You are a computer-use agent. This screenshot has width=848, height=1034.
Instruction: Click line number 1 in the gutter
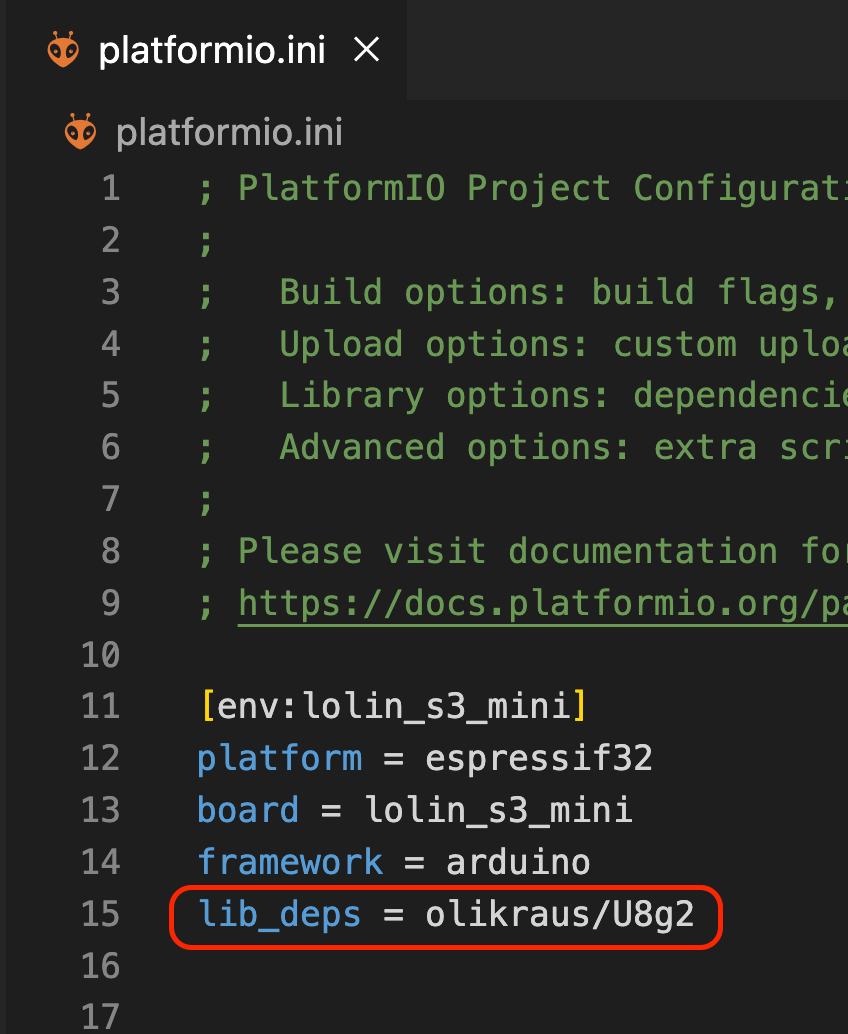point(110,188)
